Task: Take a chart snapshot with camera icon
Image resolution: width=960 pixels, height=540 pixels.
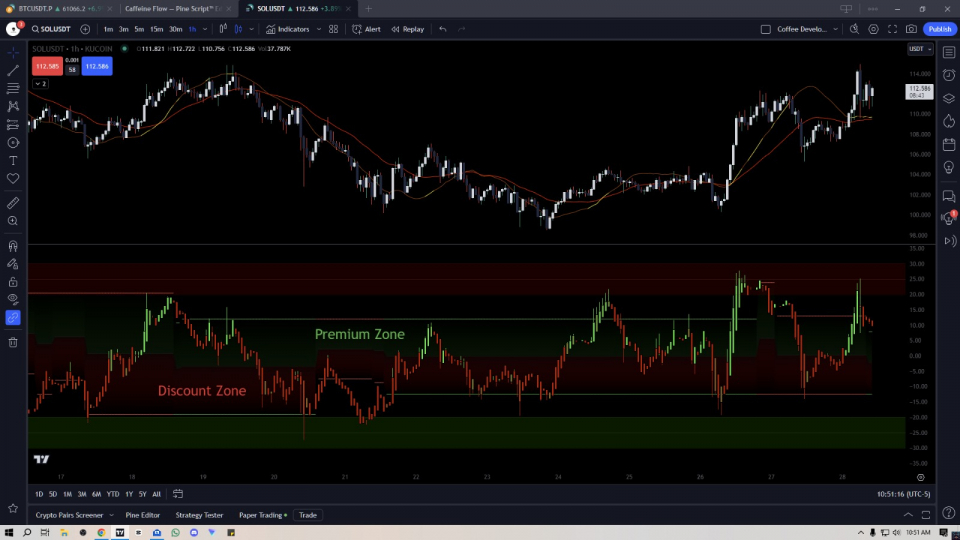Action: (x=911, y=29)
